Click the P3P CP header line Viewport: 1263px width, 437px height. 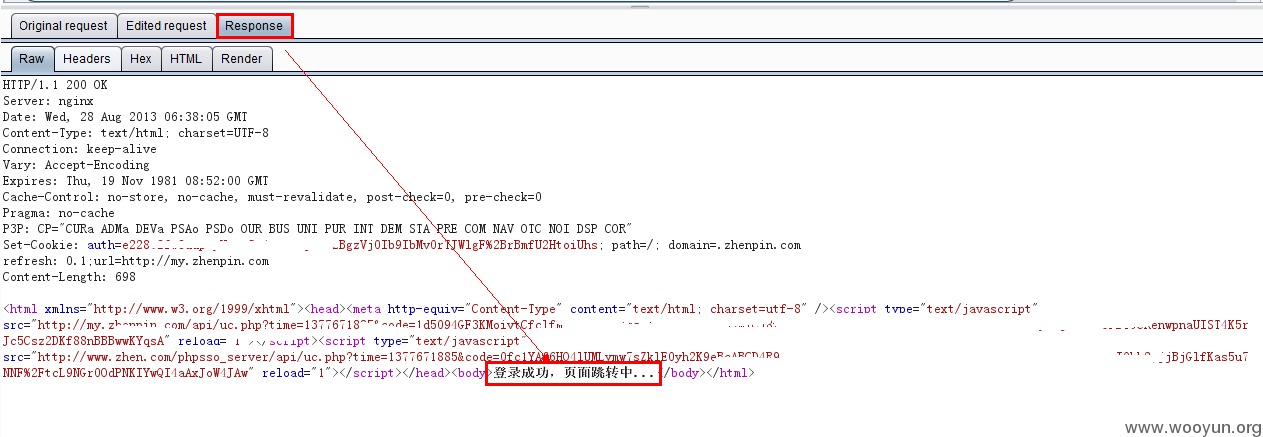tap(318, 229)
